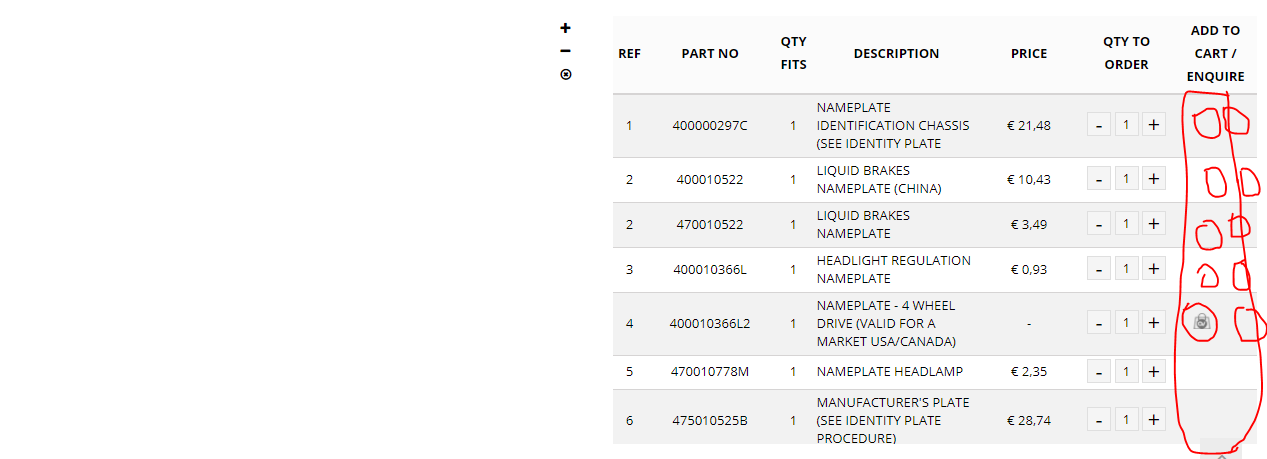Decrease quantity for Manufacturer's Plate

pos(1099,420)
